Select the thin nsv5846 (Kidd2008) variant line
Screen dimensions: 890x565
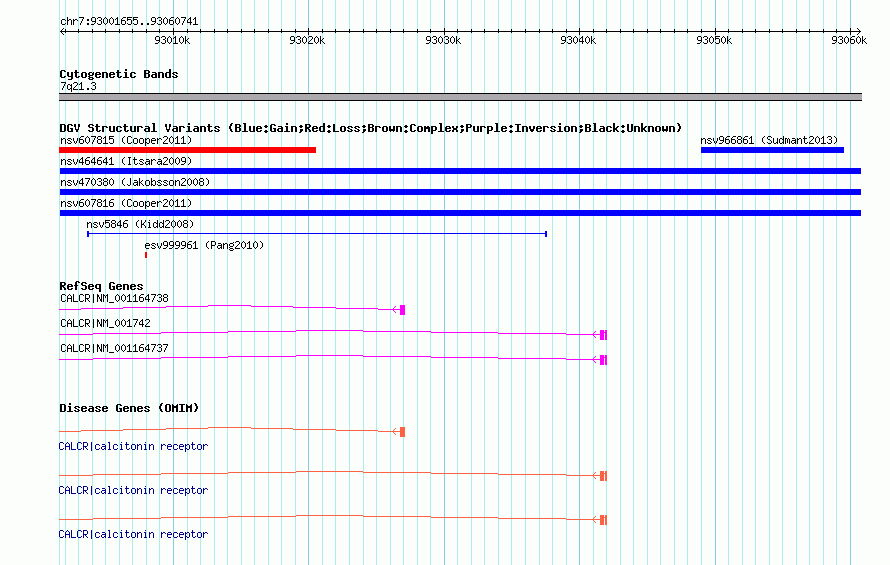click(317, 234)
